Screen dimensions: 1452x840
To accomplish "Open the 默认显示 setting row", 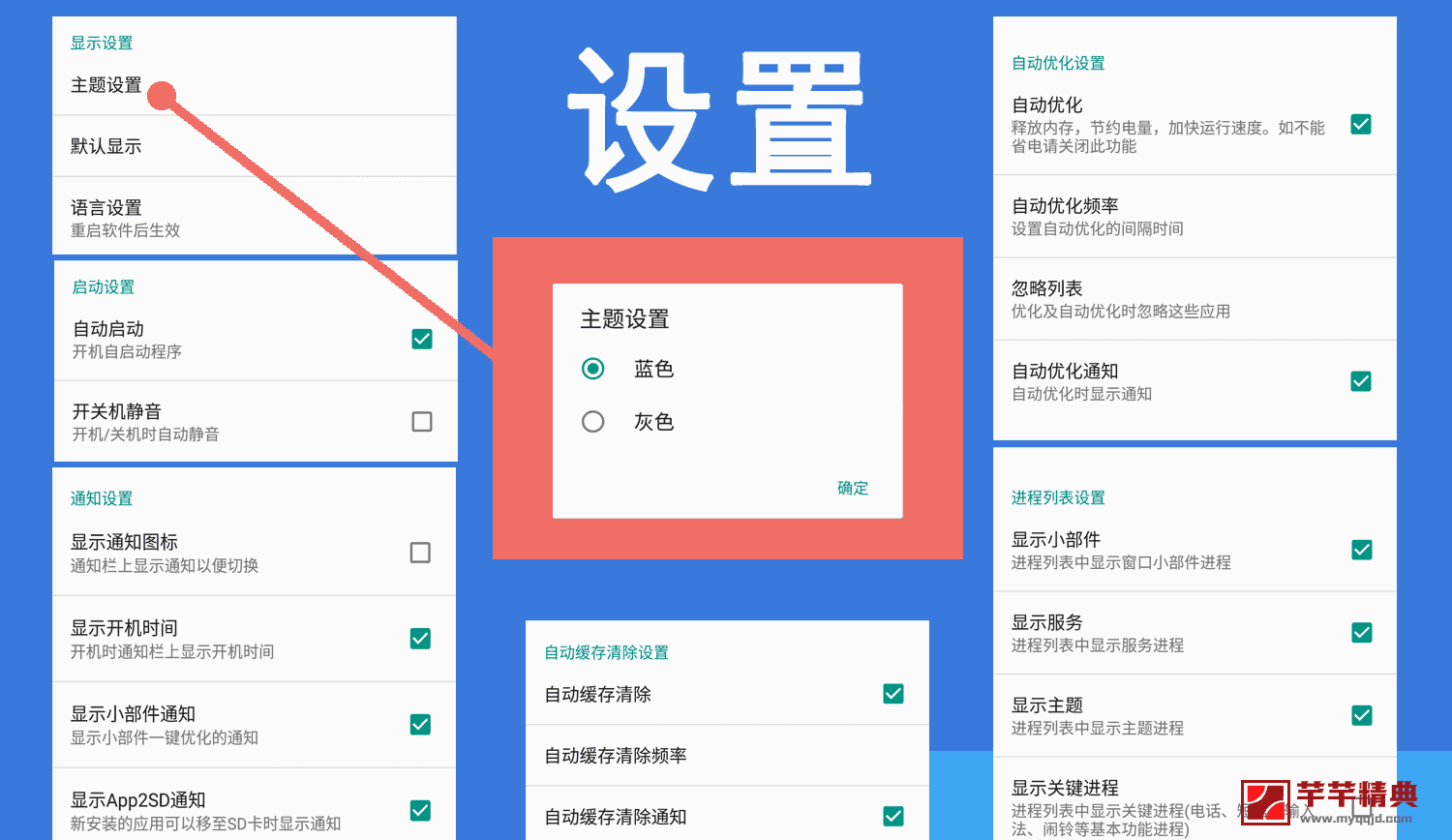I will 254,146.
